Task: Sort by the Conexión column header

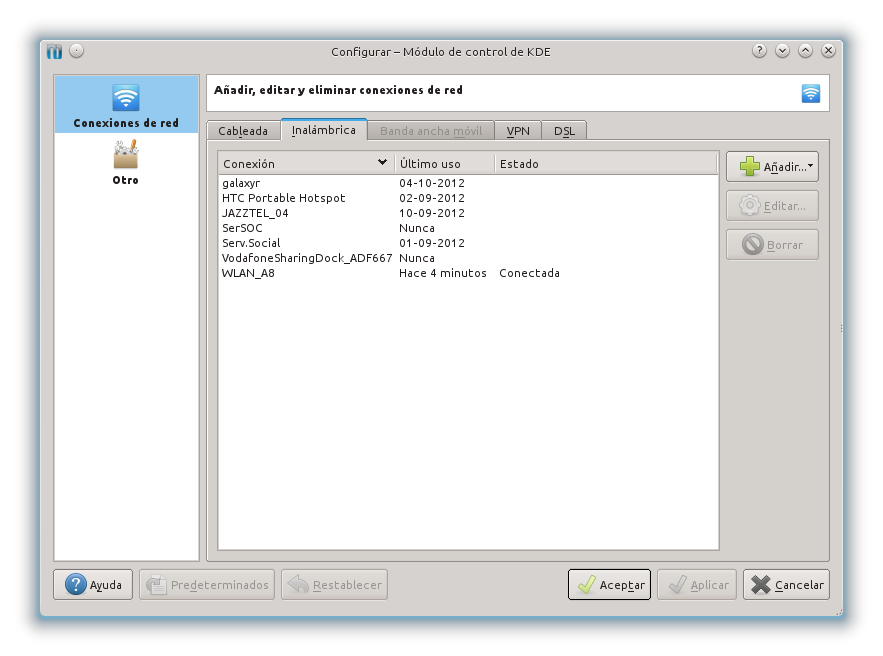Action: click(306, 164)
